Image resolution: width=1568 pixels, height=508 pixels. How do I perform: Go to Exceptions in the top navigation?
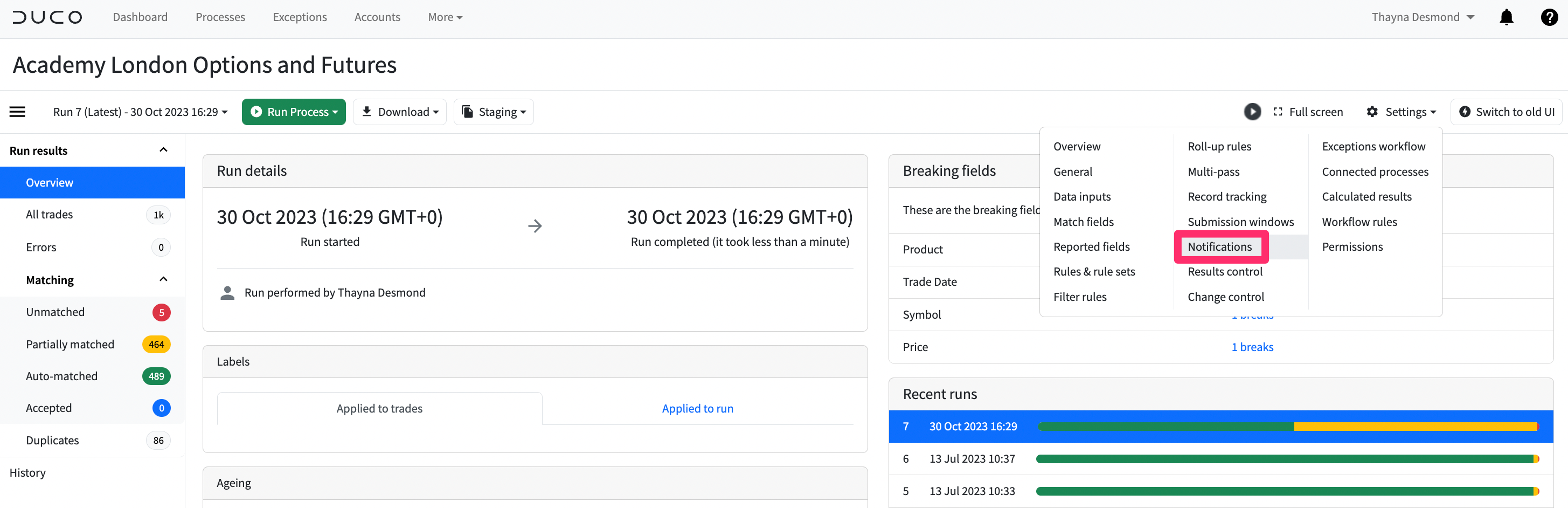[300, 17]
